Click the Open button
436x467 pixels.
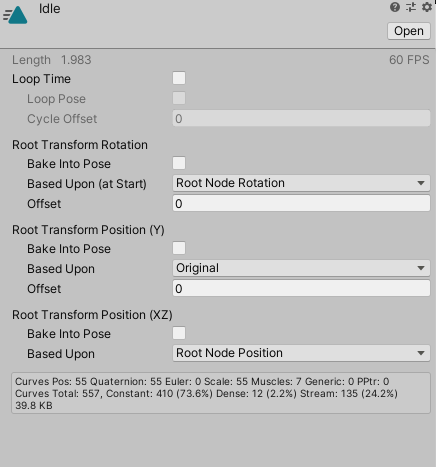[409, 31]
